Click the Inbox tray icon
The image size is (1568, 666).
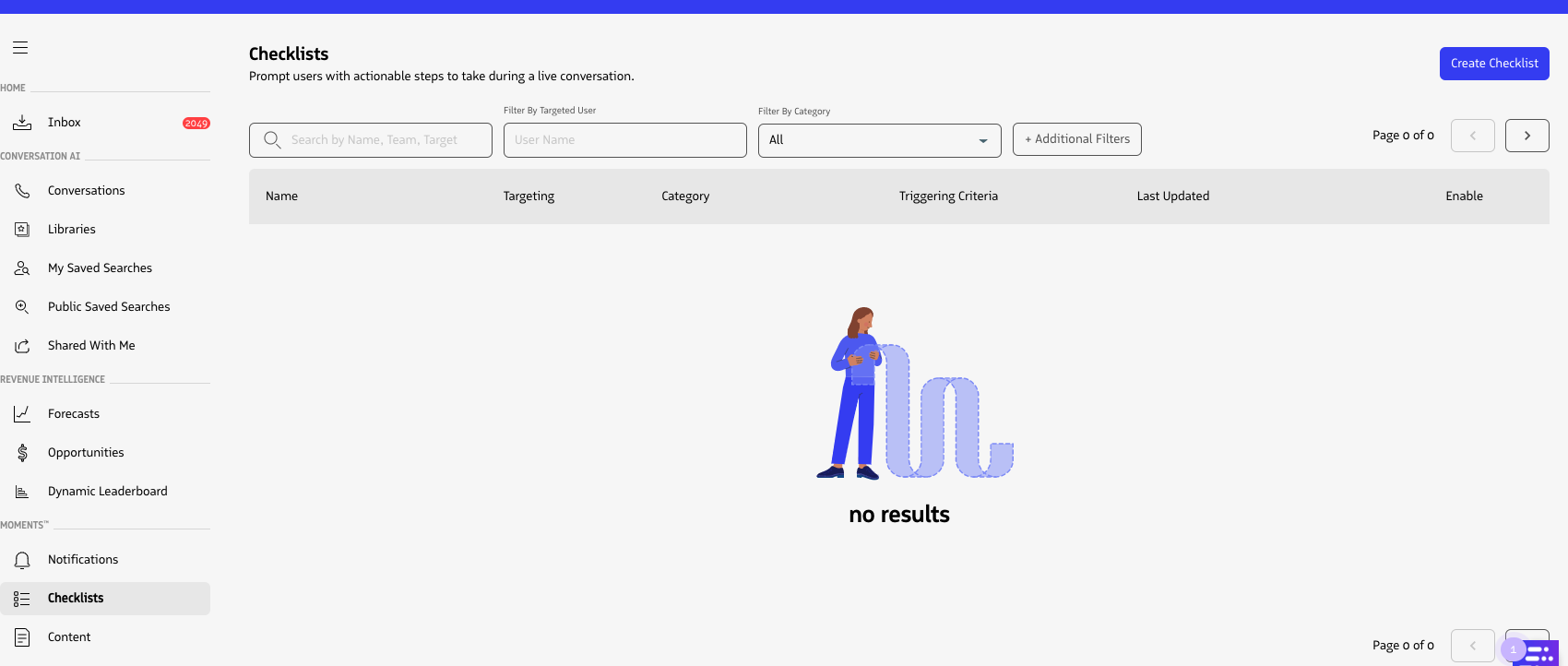tap(22, 123)
